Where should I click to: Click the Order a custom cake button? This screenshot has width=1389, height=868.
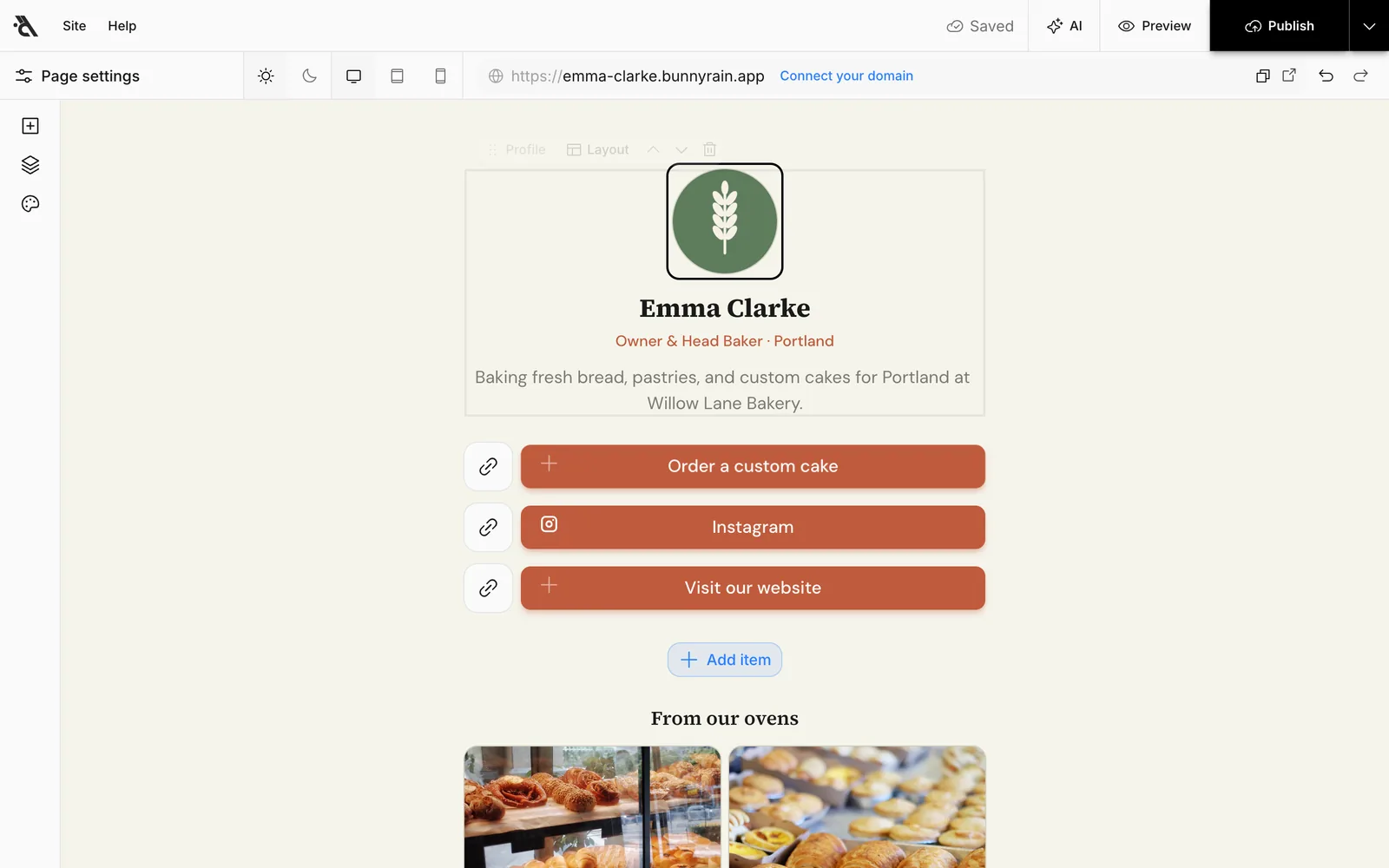[753, 466]
